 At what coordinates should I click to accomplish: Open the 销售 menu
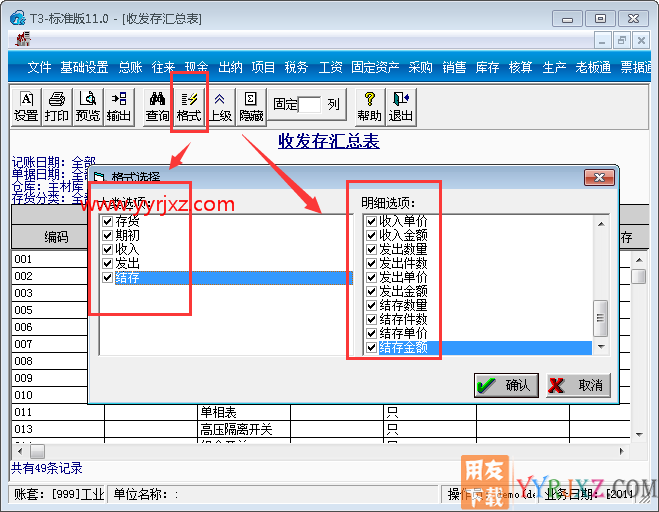(454, 67)
